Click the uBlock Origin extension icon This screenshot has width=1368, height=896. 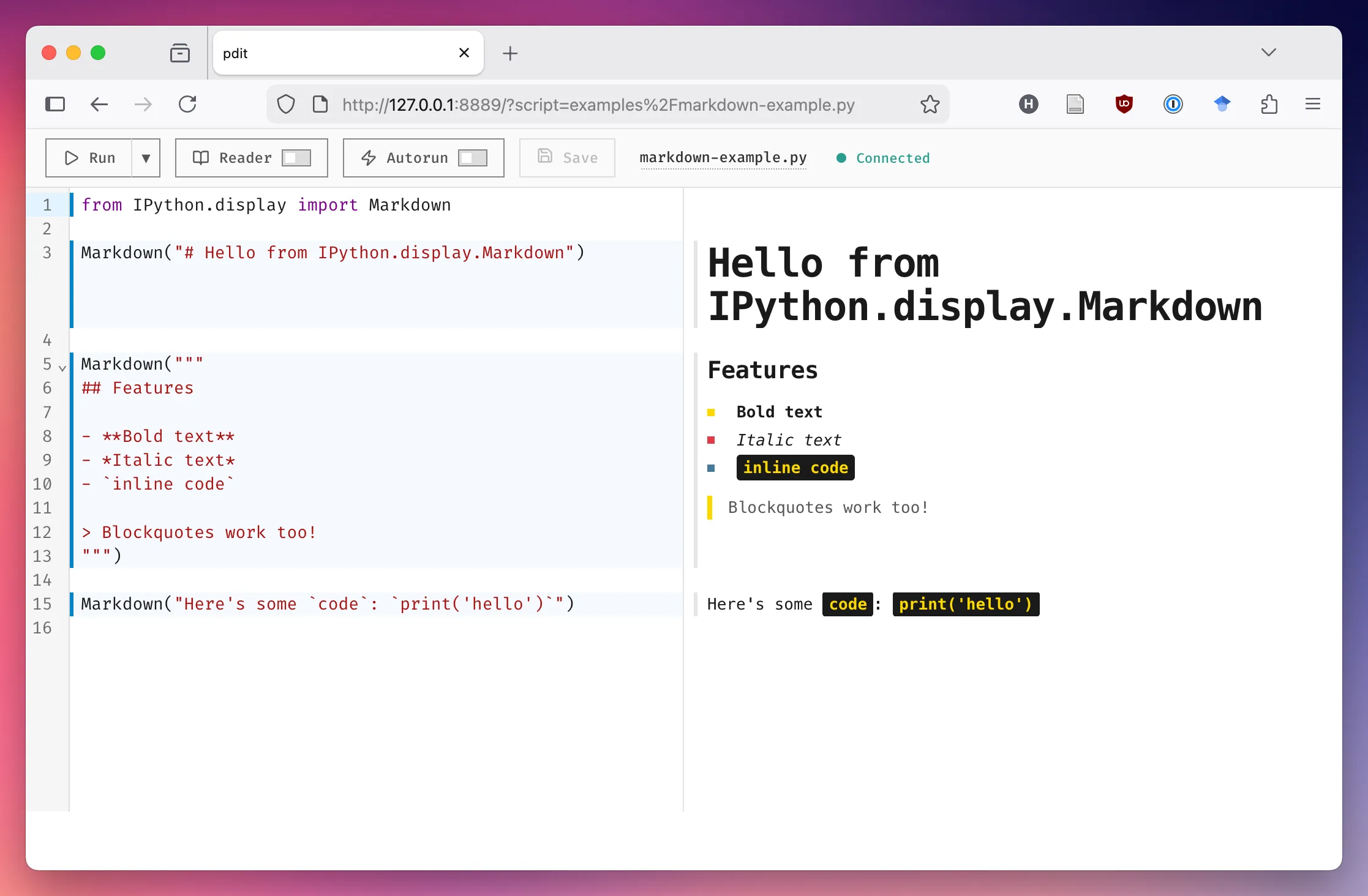pos(1124,104)
